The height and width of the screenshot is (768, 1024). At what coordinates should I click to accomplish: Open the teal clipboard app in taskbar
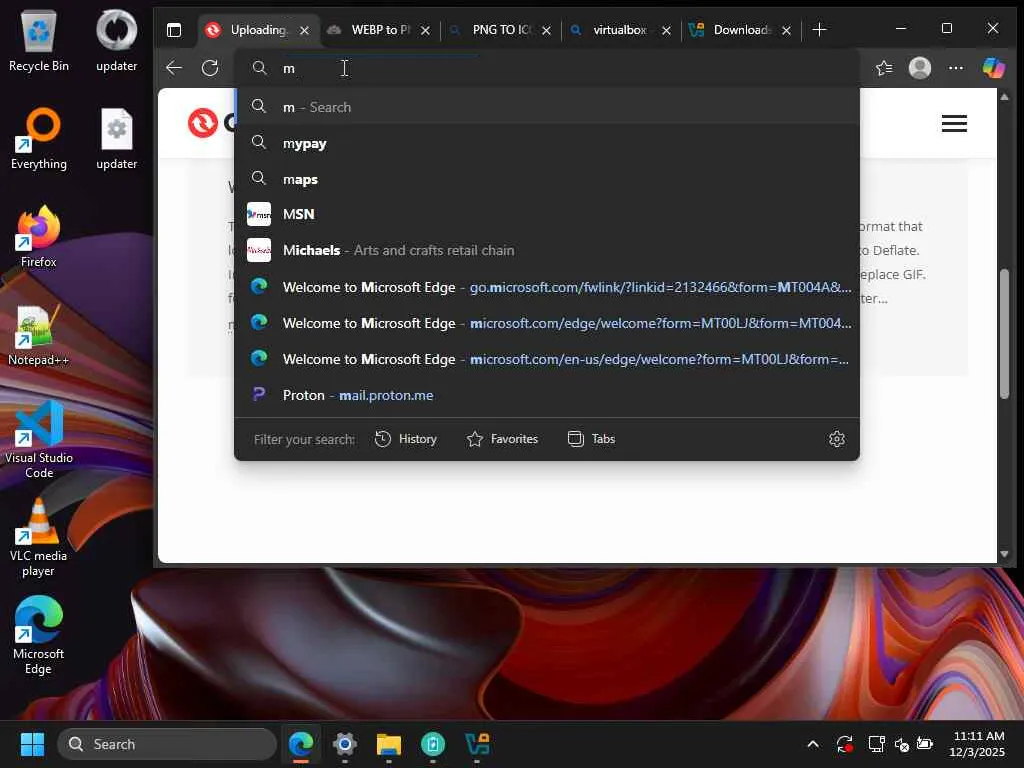pos(433,744)
